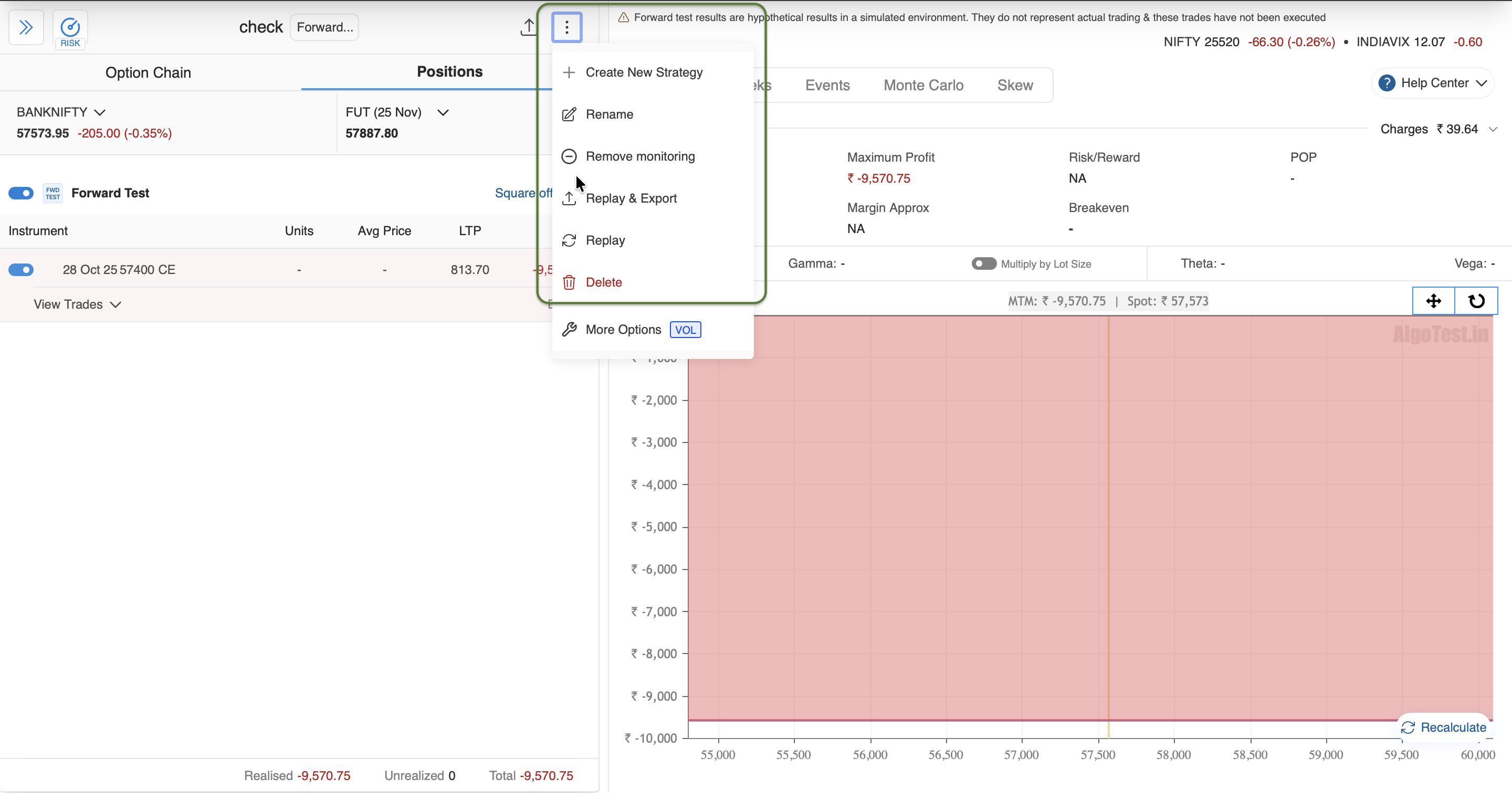This screenshot has height=801, width=1512.
Task: Click the pan/move chart icon
Action: [1433, 301]
